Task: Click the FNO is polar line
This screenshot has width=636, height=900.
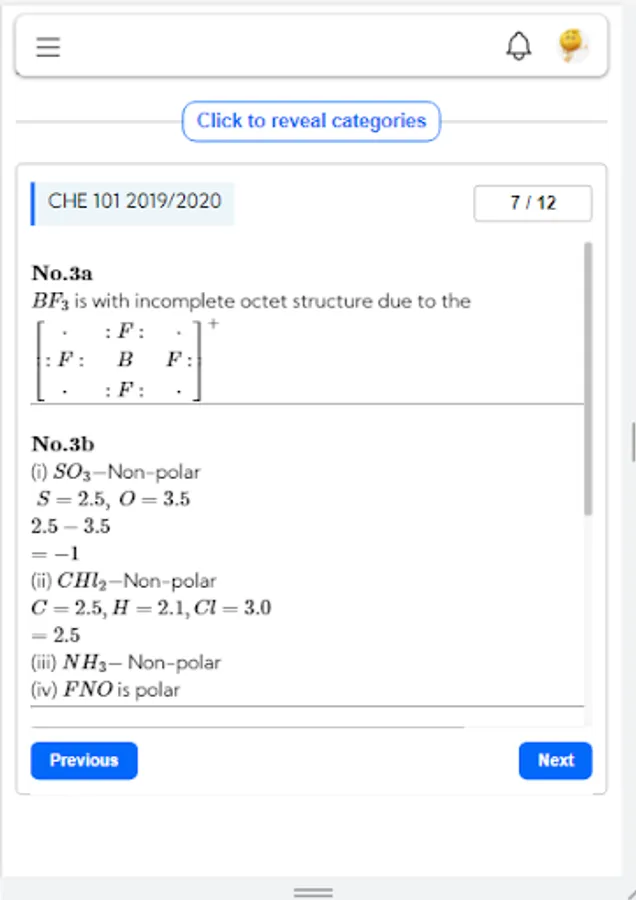Action: [x=106, y=690]
